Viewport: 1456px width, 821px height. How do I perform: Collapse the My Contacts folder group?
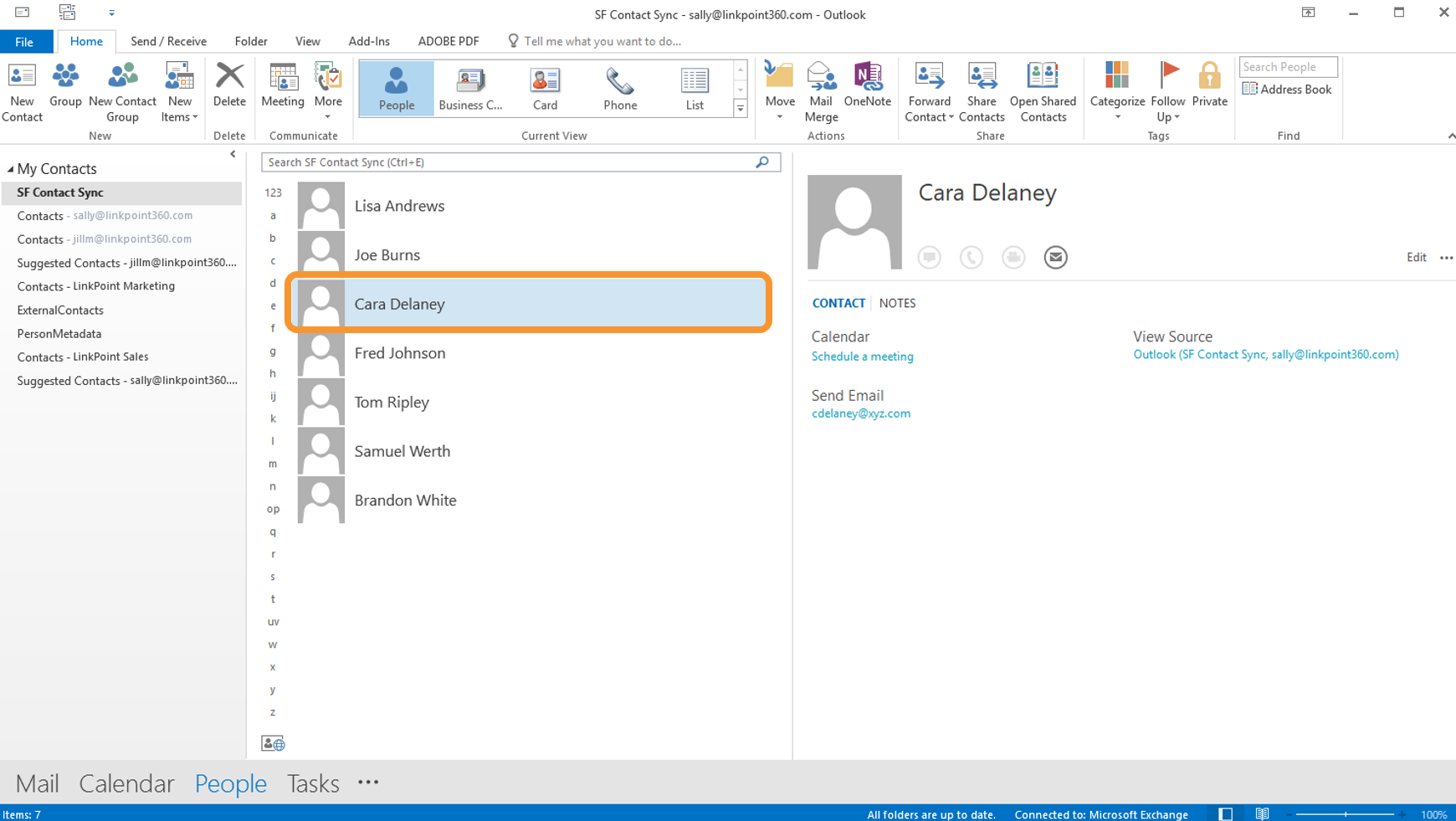coord(11,169)
